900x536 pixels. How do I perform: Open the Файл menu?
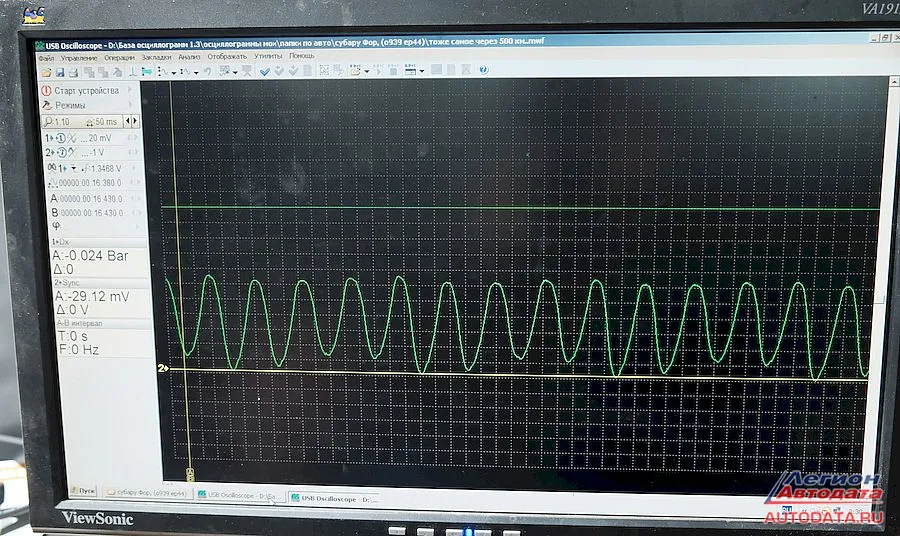tap(46, 58)
